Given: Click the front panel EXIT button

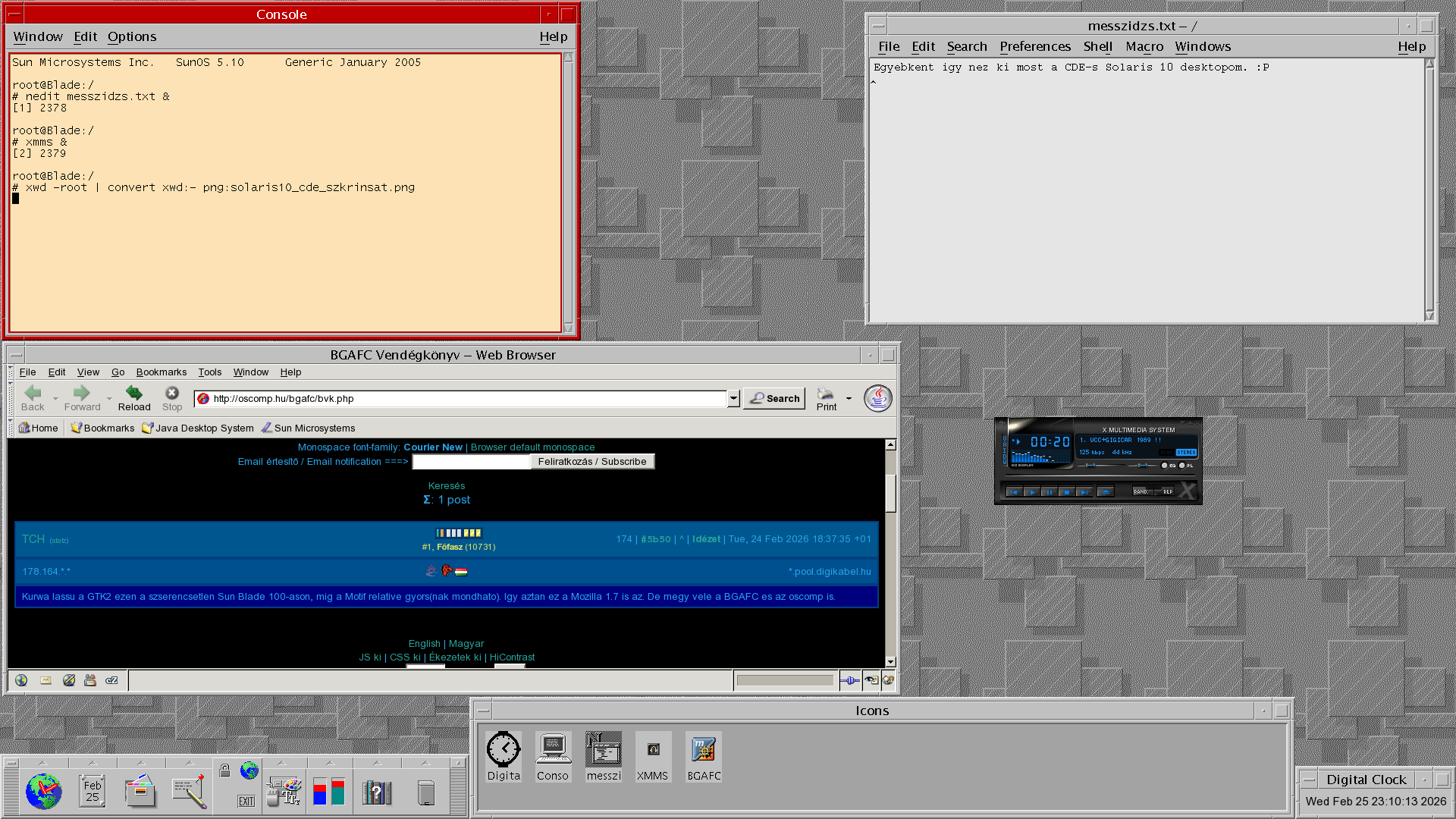Looking at the screenshot, I should click(x=246, y=801).
